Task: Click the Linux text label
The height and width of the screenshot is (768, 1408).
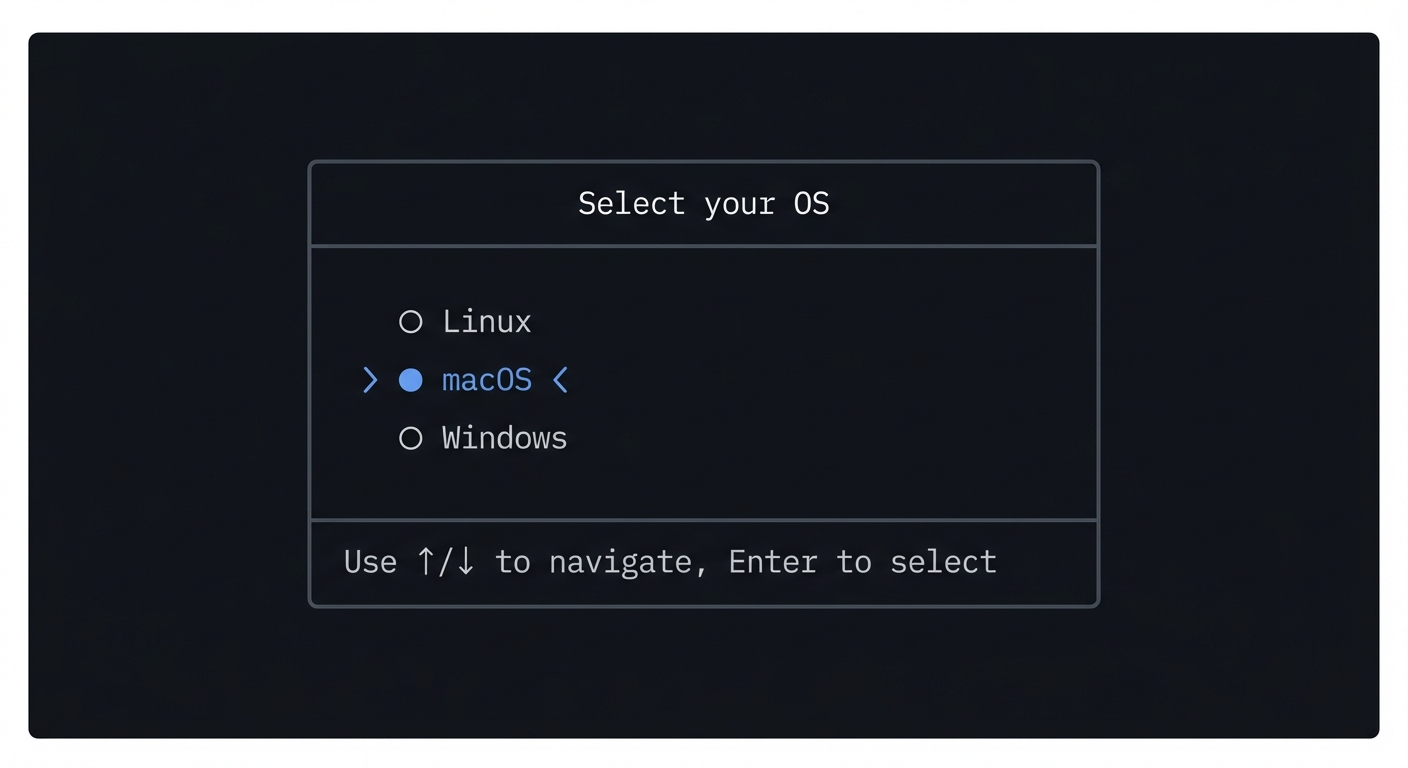Action: (x=486, y=321)
